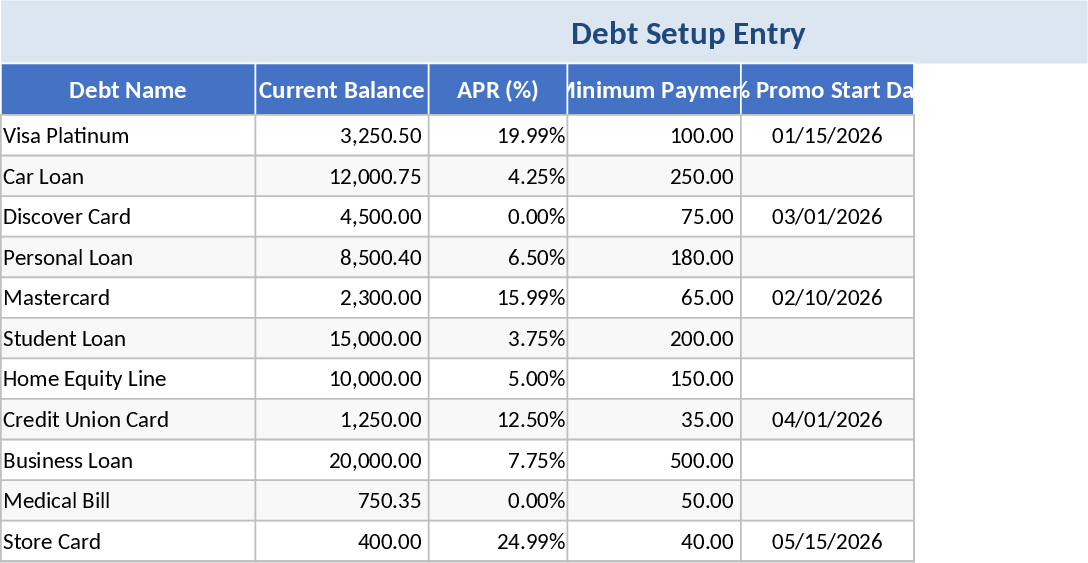Select Home Equity Line balance 10,000.00

click(342, 379)
